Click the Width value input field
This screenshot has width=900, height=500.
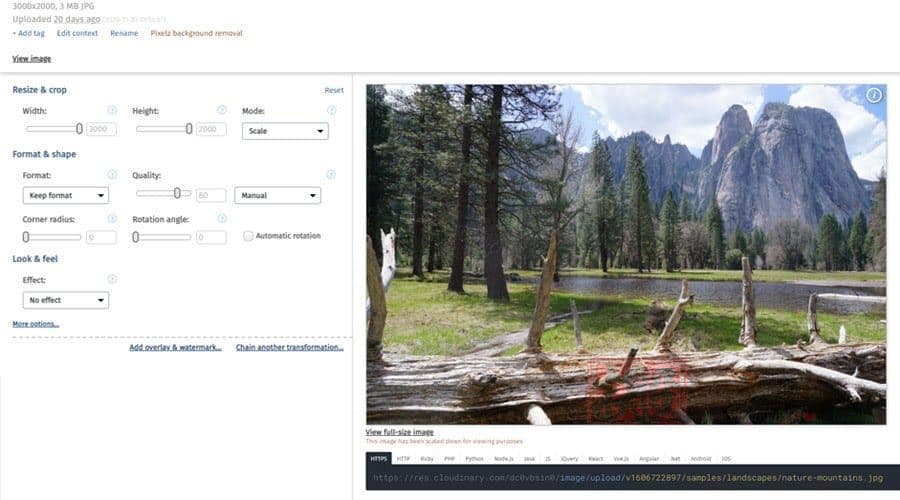coord(101,129)
